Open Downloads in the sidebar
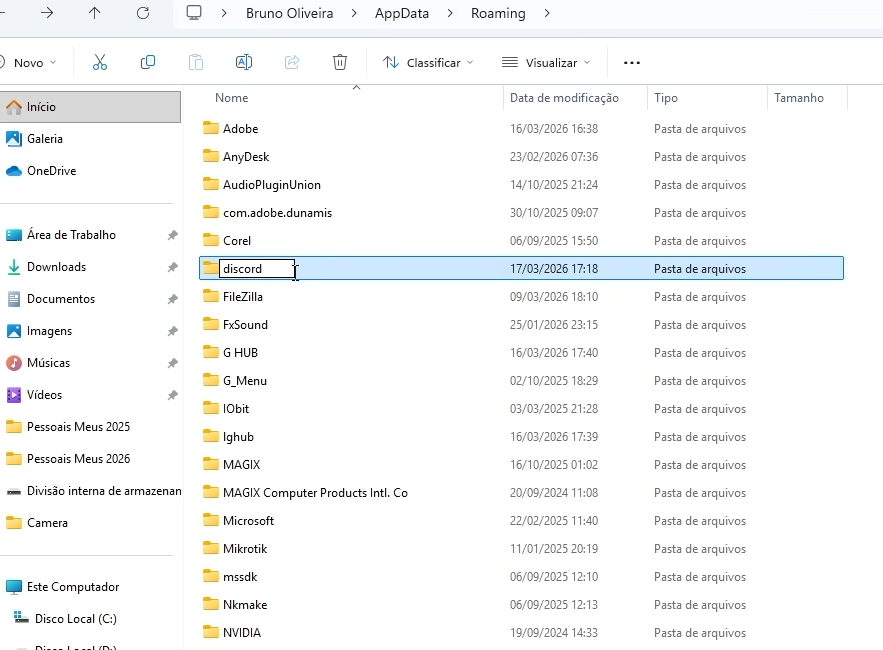Image resolution: width=883 pixels, height=650 pixels. tap(56, 267)
